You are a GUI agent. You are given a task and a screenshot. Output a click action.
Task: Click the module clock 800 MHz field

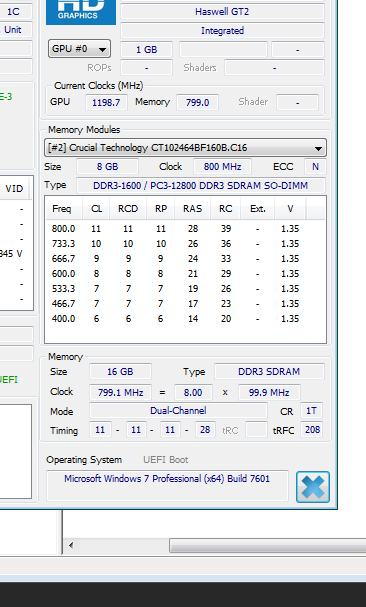point(222,167)
